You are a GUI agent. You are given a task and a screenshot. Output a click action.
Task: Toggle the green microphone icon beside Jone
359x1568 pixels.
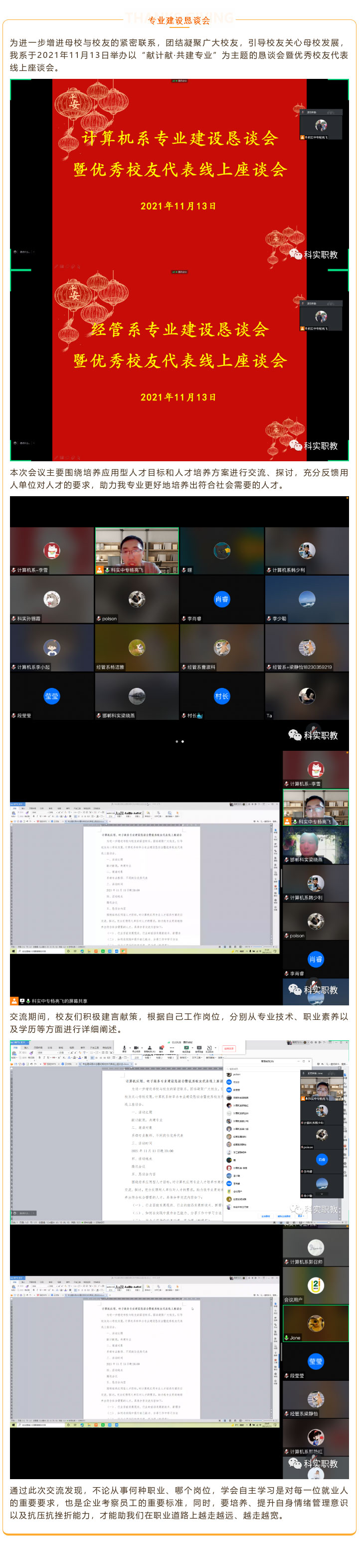point(287,1337)
